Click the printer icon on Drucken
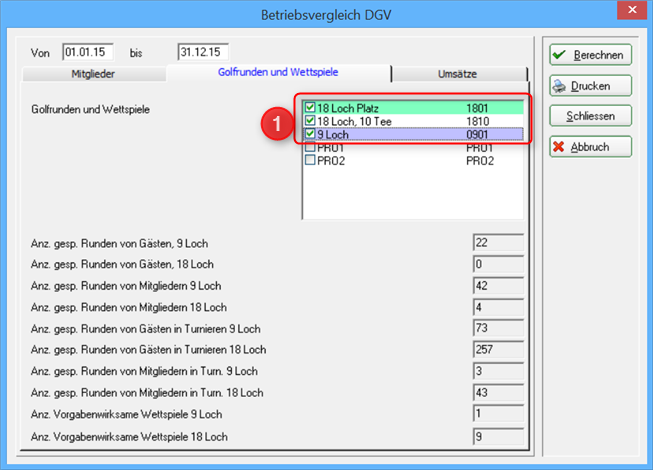 click(x=559, y=86)
